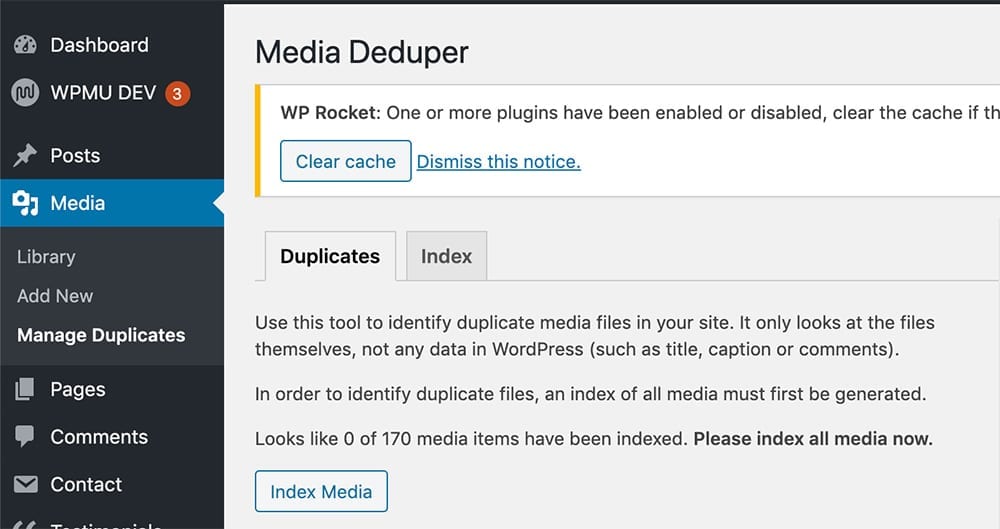The width and height of the screenshot is (1000, 529).
Task: Click the Clear cache button
Action: [346, 161]
